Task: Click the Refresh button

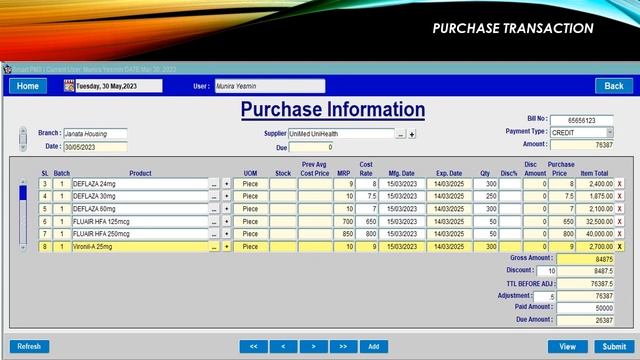Action: click(x=29, y=347)
